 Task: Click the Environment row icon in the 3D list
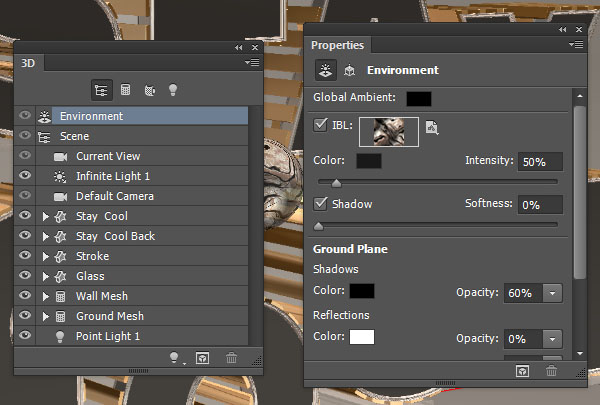coord(44,116)
